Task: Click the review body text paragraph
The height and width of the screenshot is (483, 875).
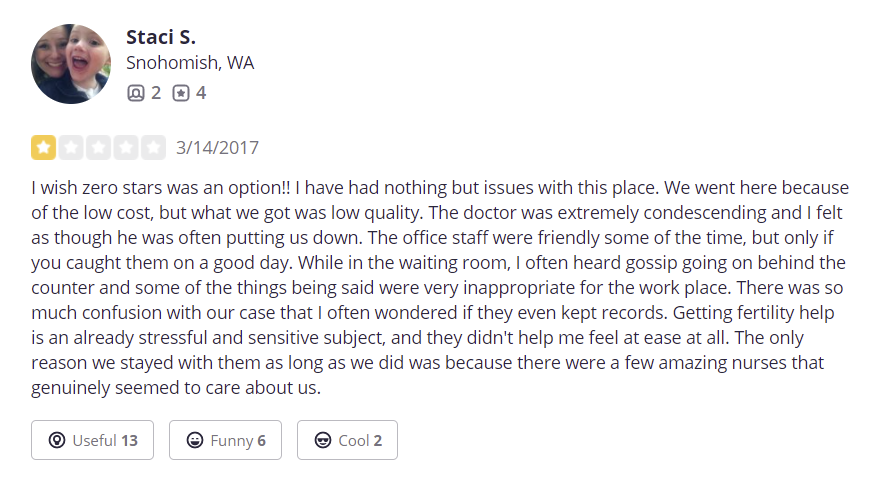Action: [x=440, y=288]
